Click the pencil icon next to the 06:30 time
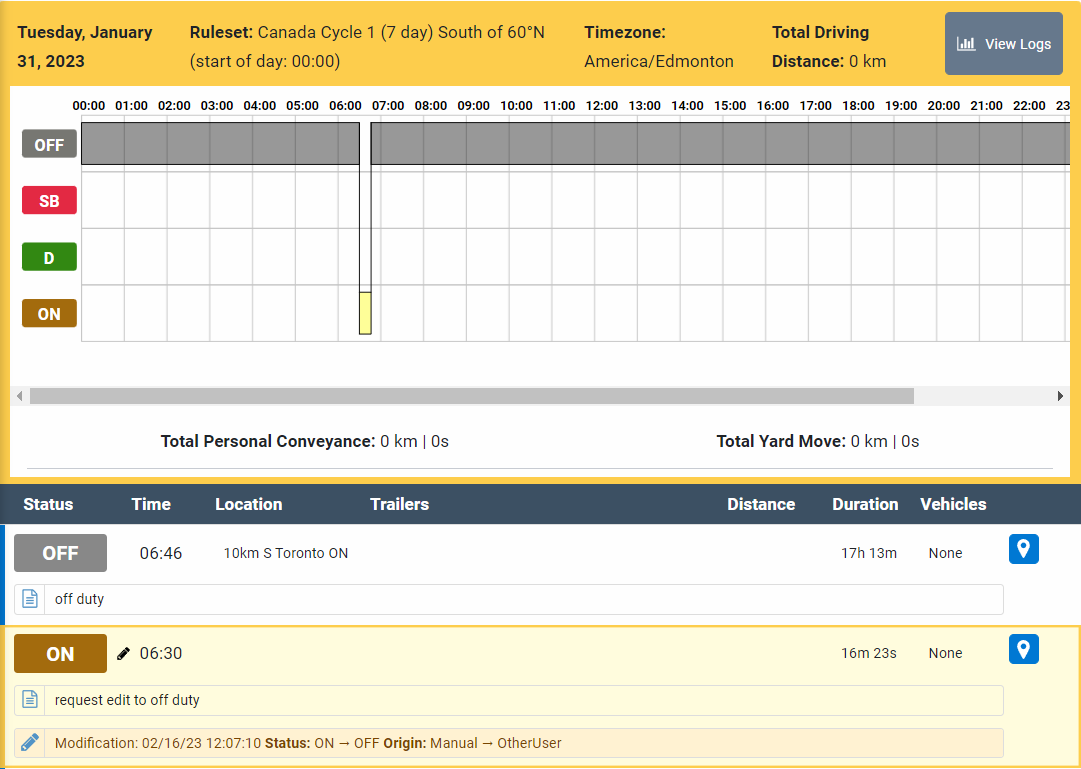Viewport: 1081px width, 769px height. [x=123, y=653]
